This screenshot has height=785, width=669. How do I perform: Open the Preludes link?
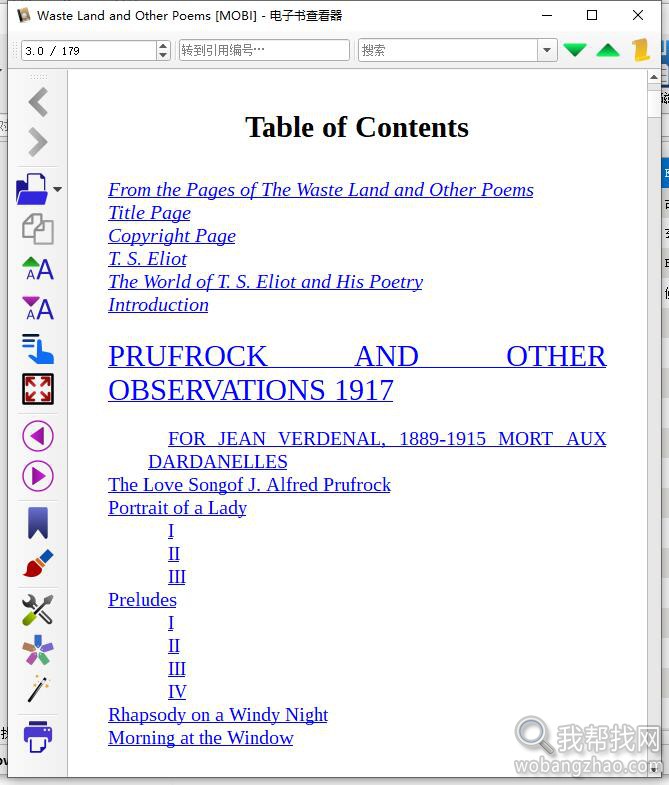[142, 600]
